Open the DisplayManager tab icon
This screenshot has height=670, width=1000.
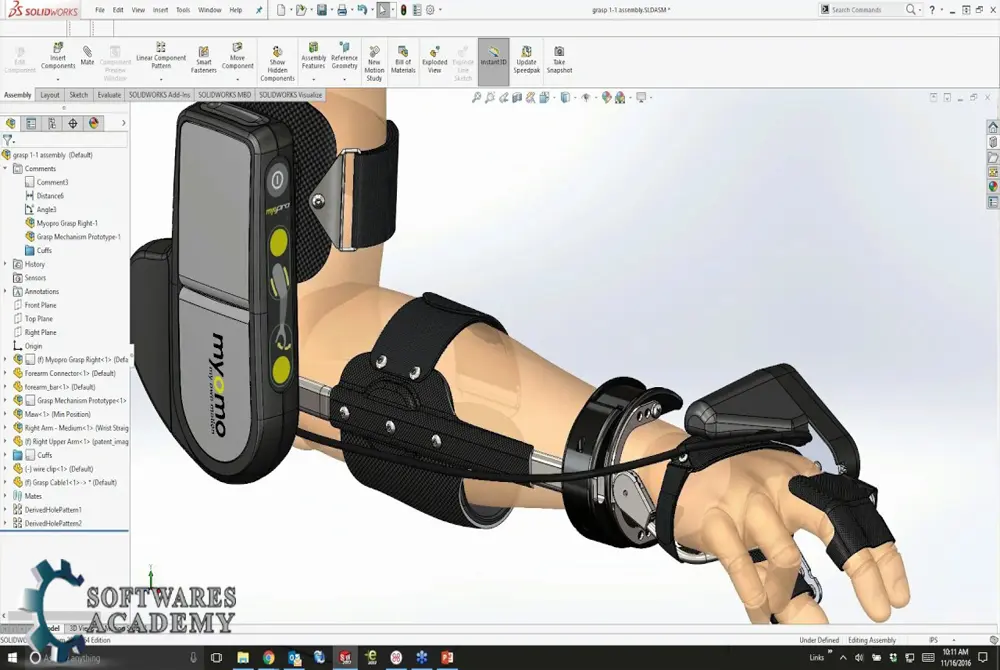click(x=94, y=123)
